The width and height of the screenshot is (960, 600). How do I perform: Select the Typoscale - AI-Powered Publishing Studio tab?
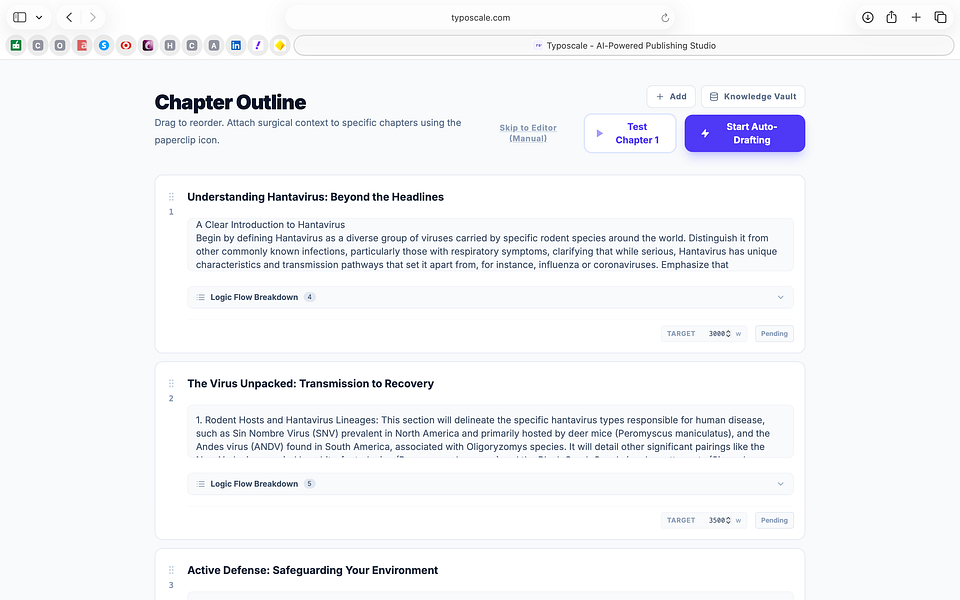[624, 45]
